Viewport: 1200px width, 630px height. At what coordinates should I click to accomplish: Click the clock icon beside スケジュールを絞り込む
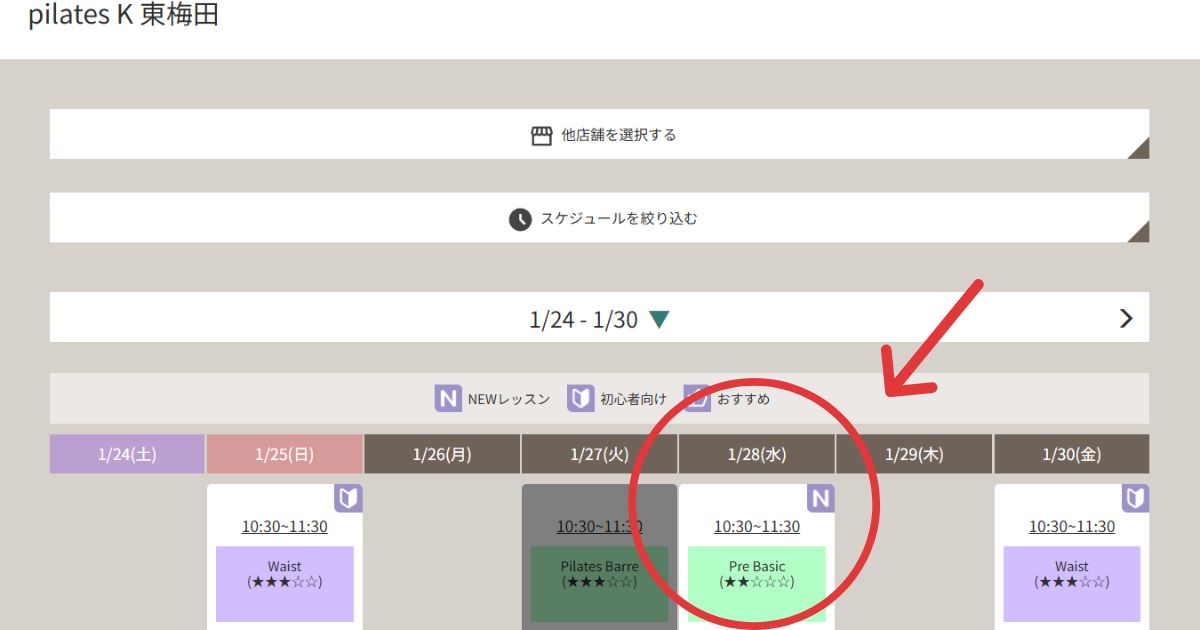(x=520, y=219)
